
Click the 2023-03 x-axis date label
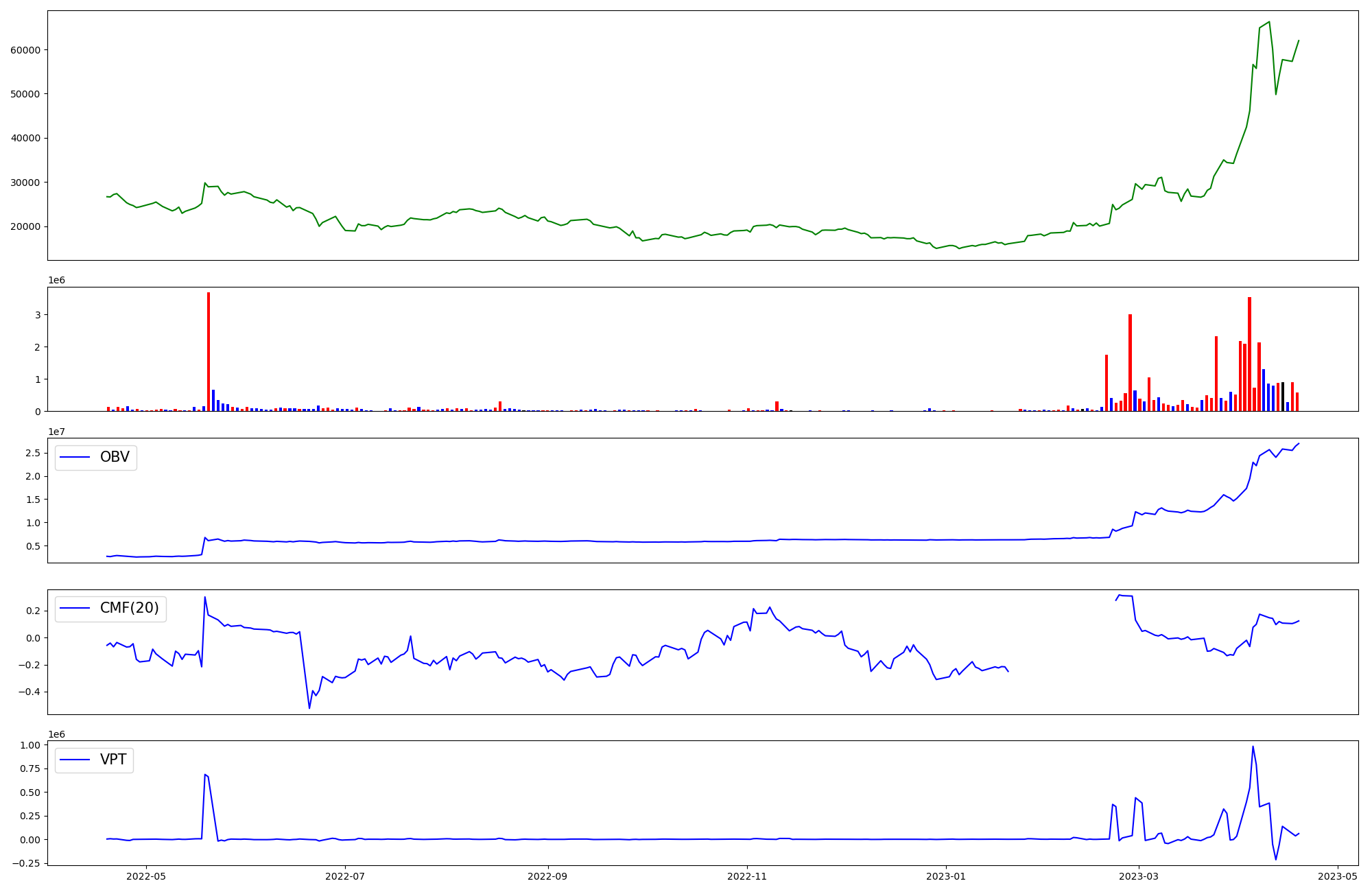pos(1139,876)
